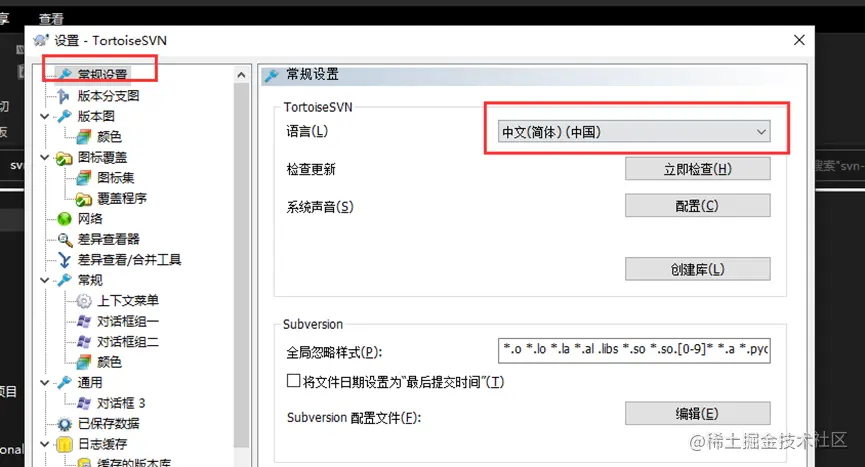Click the green 网络 globe icon

click(65, 219)
